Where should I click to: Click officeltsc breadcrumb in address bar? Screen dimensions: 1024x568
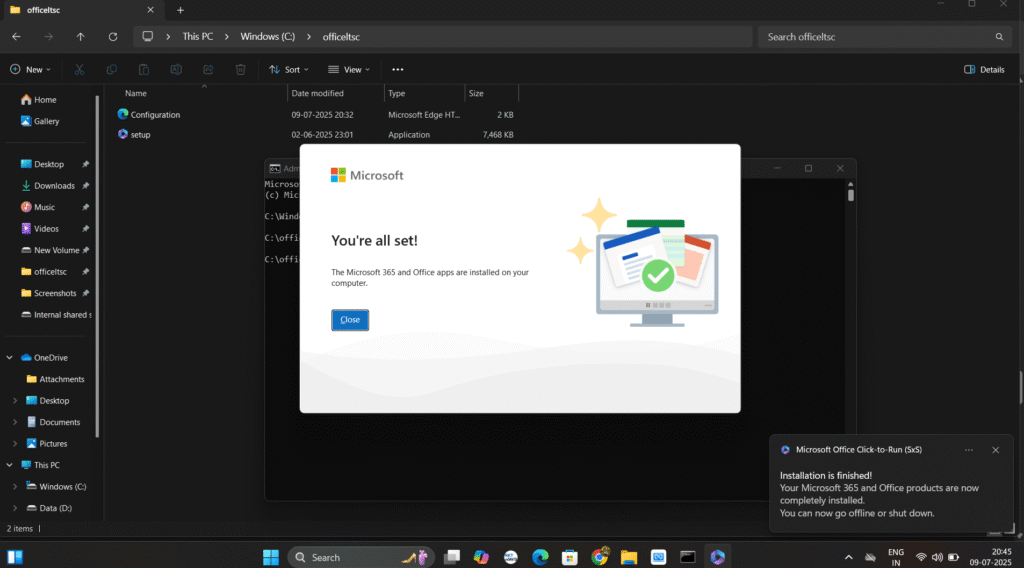(341, 37)
